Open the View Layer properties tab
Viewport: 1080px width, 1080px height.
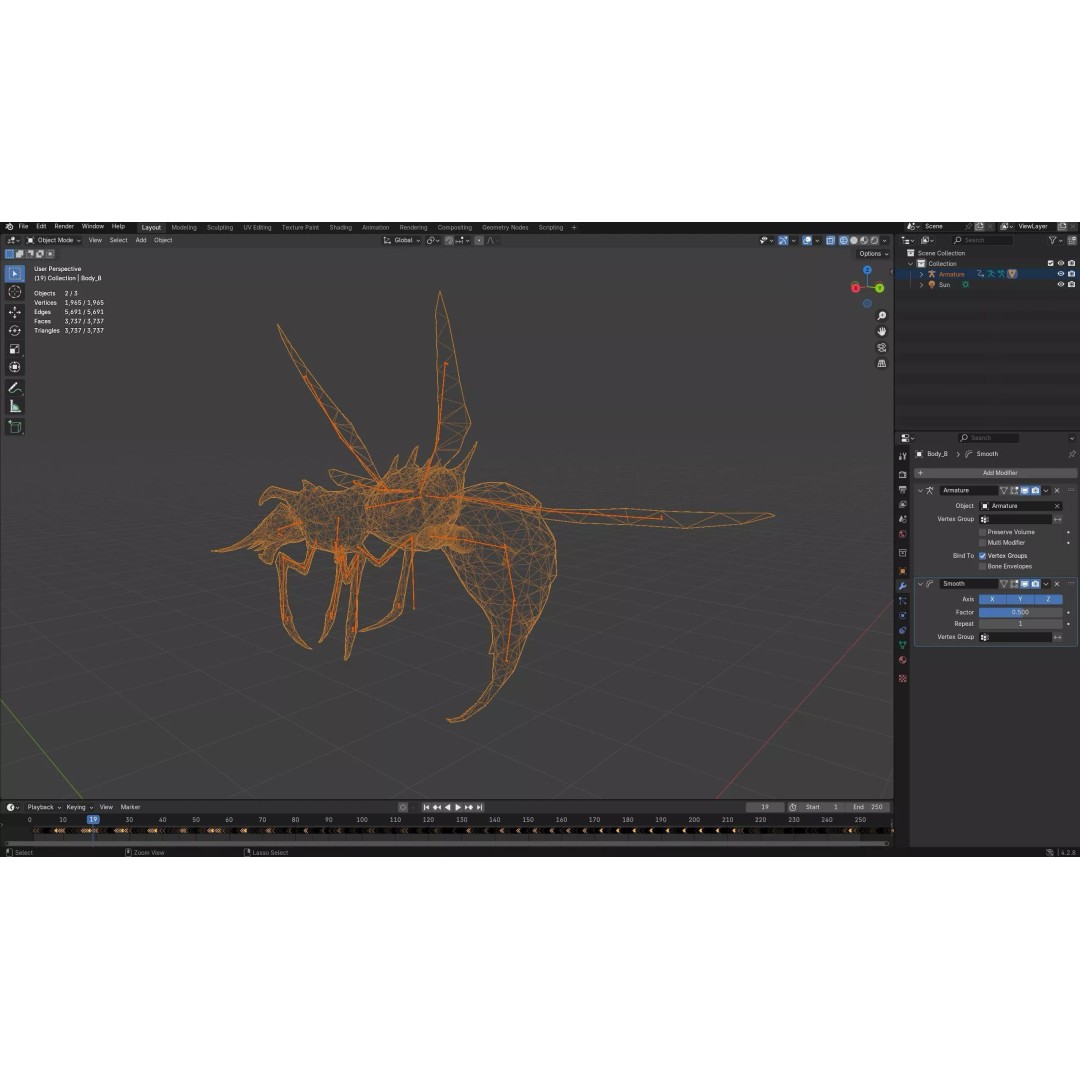tap(902, 504)
